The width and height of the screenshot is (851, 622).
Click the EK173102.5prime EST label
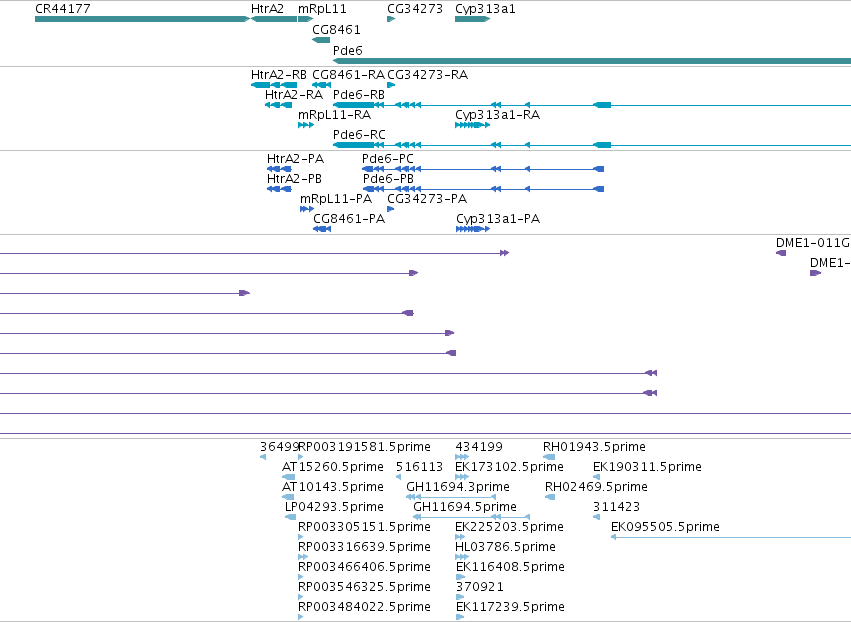point(509,467)
